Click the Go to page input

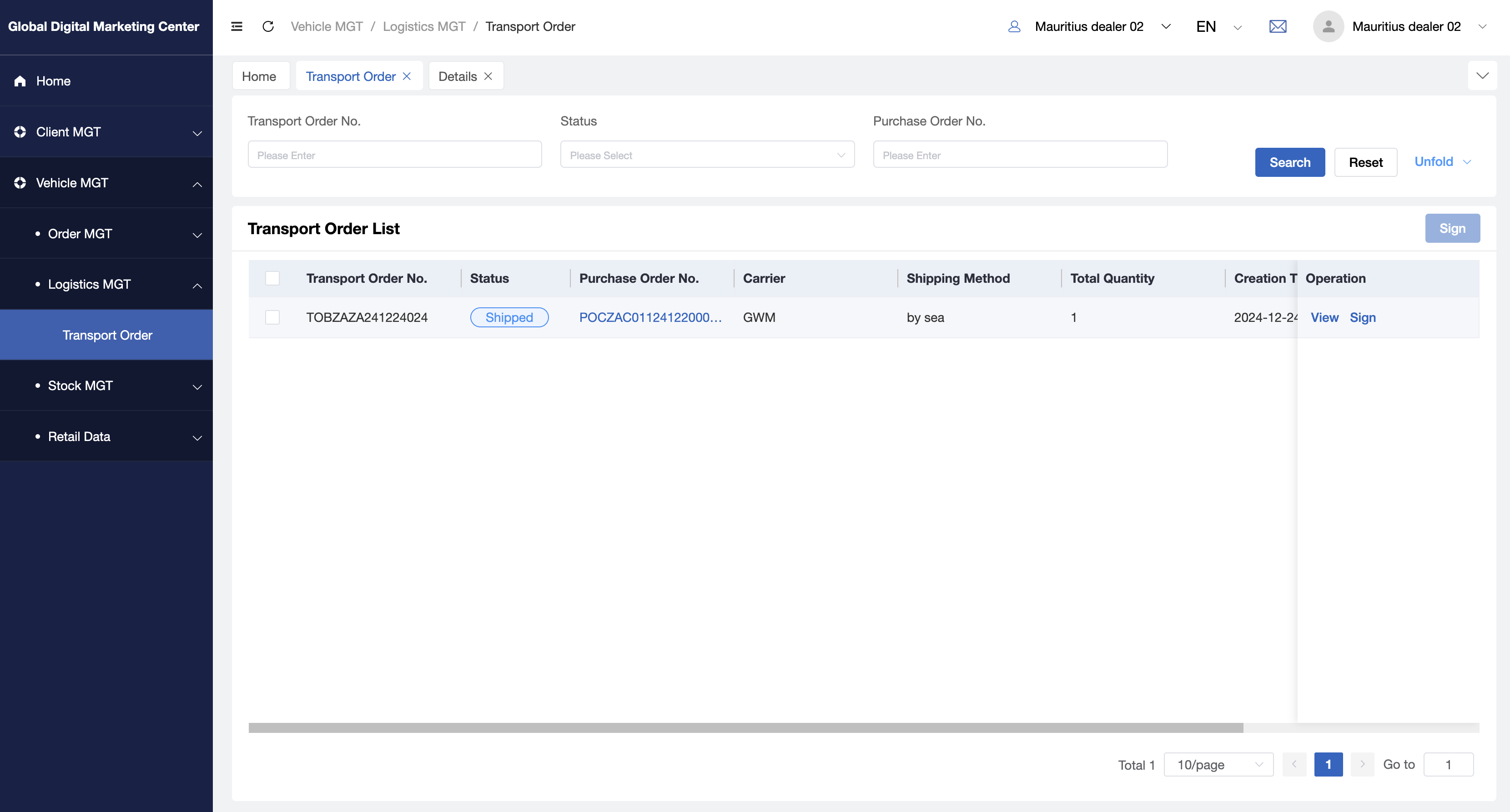pos(1448,764)
